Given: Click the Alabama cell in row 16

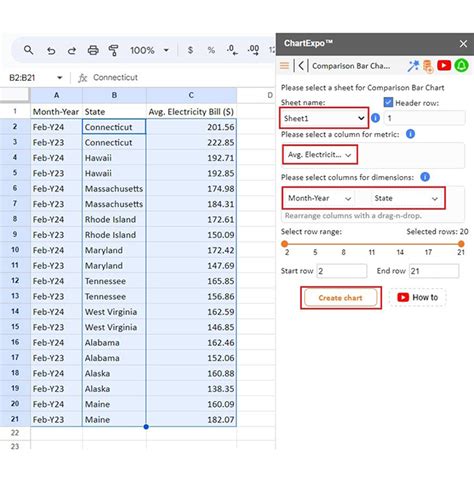Looking at the screenshot, I should [x=114, y=342].
